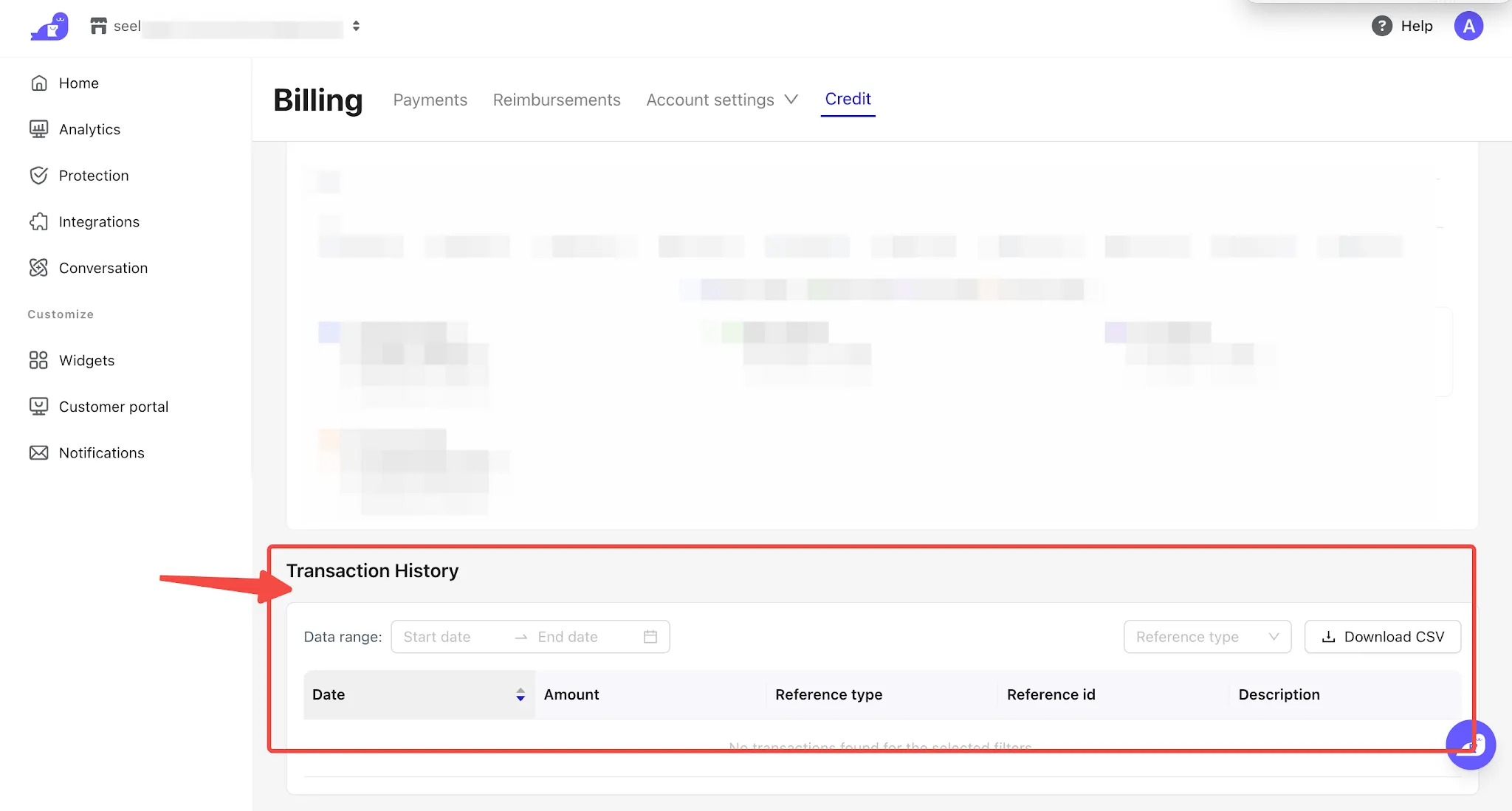
Task: Click the Billing page title
Action: pyautogui.click(x=318, y=100)
